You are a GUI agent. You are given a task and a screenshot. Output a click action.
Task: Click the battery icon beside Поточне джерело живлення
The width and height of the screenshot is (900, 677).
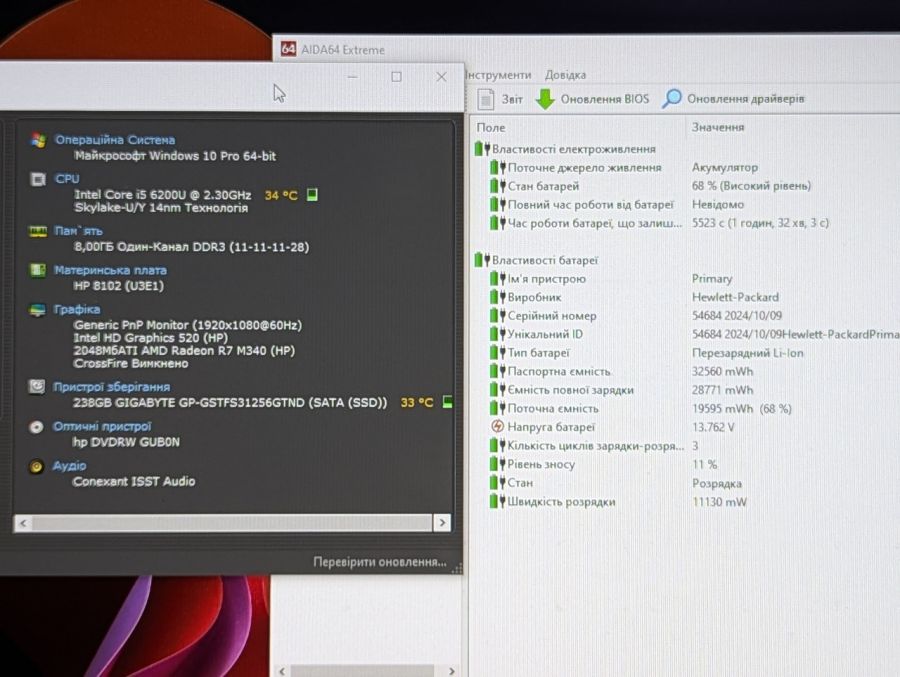pyautogui.click(x=498, y=167)
